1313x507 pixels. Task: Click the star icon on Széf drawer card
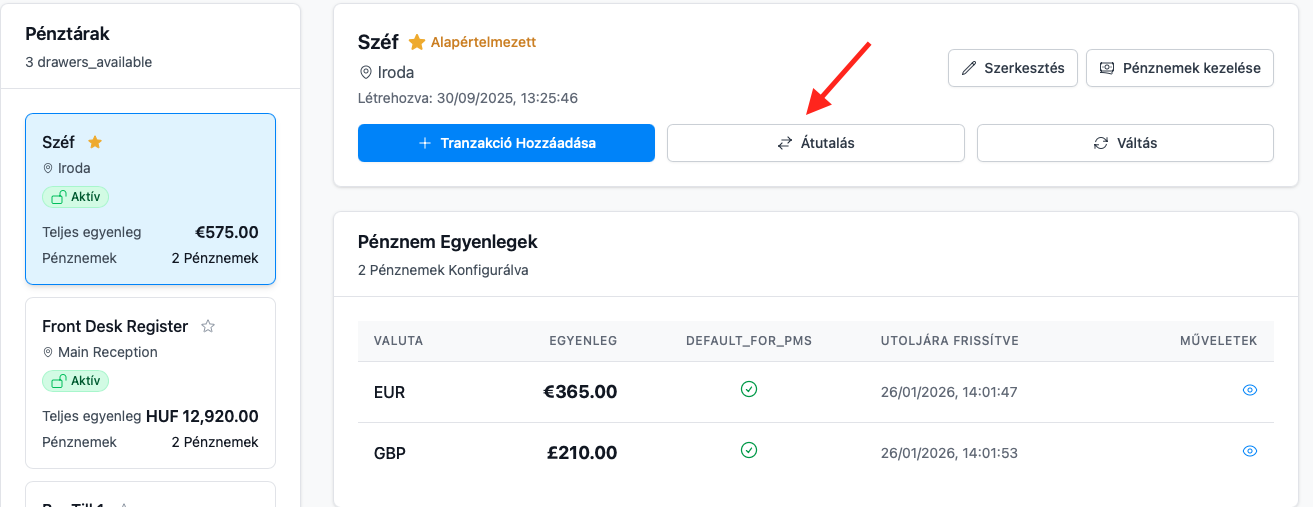(x=95, y=142)
